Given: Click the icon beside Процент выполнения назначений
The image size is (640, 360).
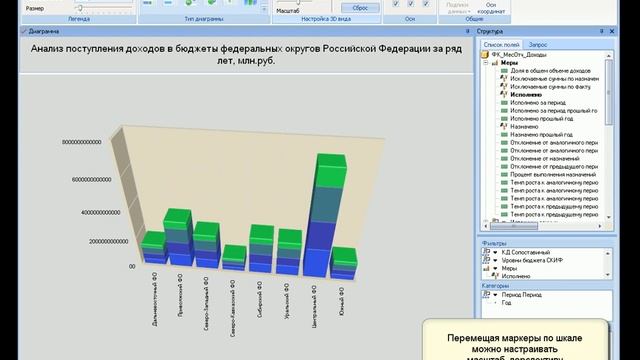Looking at the screenshot, I should [504, 174].
